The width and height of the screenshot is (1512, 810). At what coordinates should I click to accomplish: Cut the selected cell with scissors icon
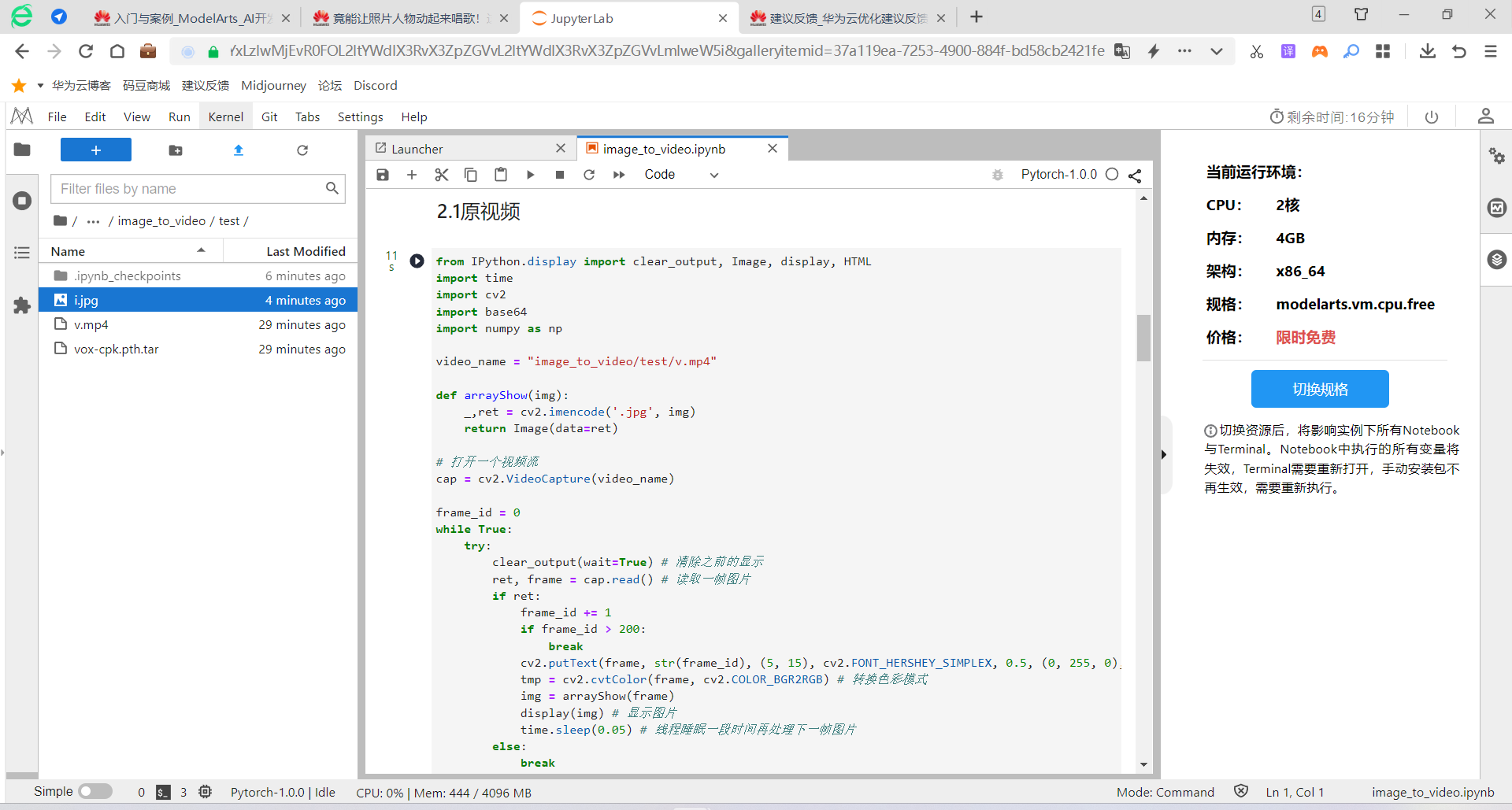click(441, 175)
